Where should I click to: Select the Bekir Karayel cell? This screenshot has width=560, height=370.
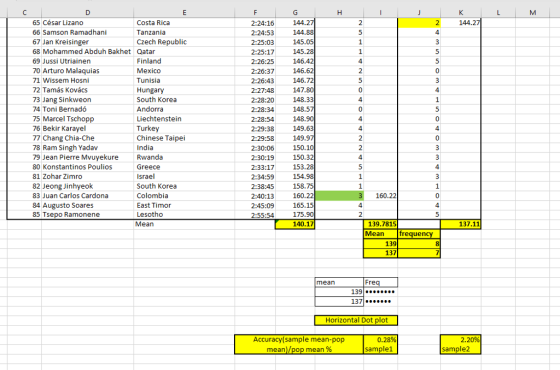[88, 129]
